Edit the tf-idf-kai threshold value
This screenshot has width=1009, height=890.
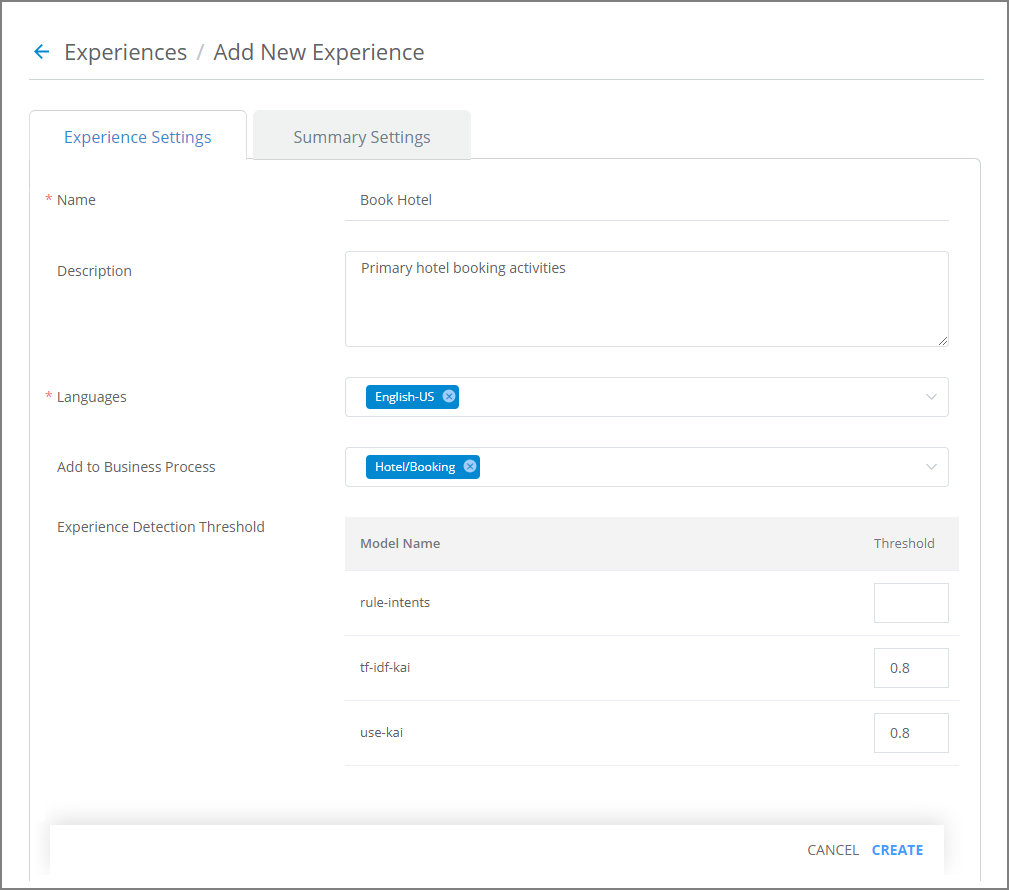tap(911, 668)
